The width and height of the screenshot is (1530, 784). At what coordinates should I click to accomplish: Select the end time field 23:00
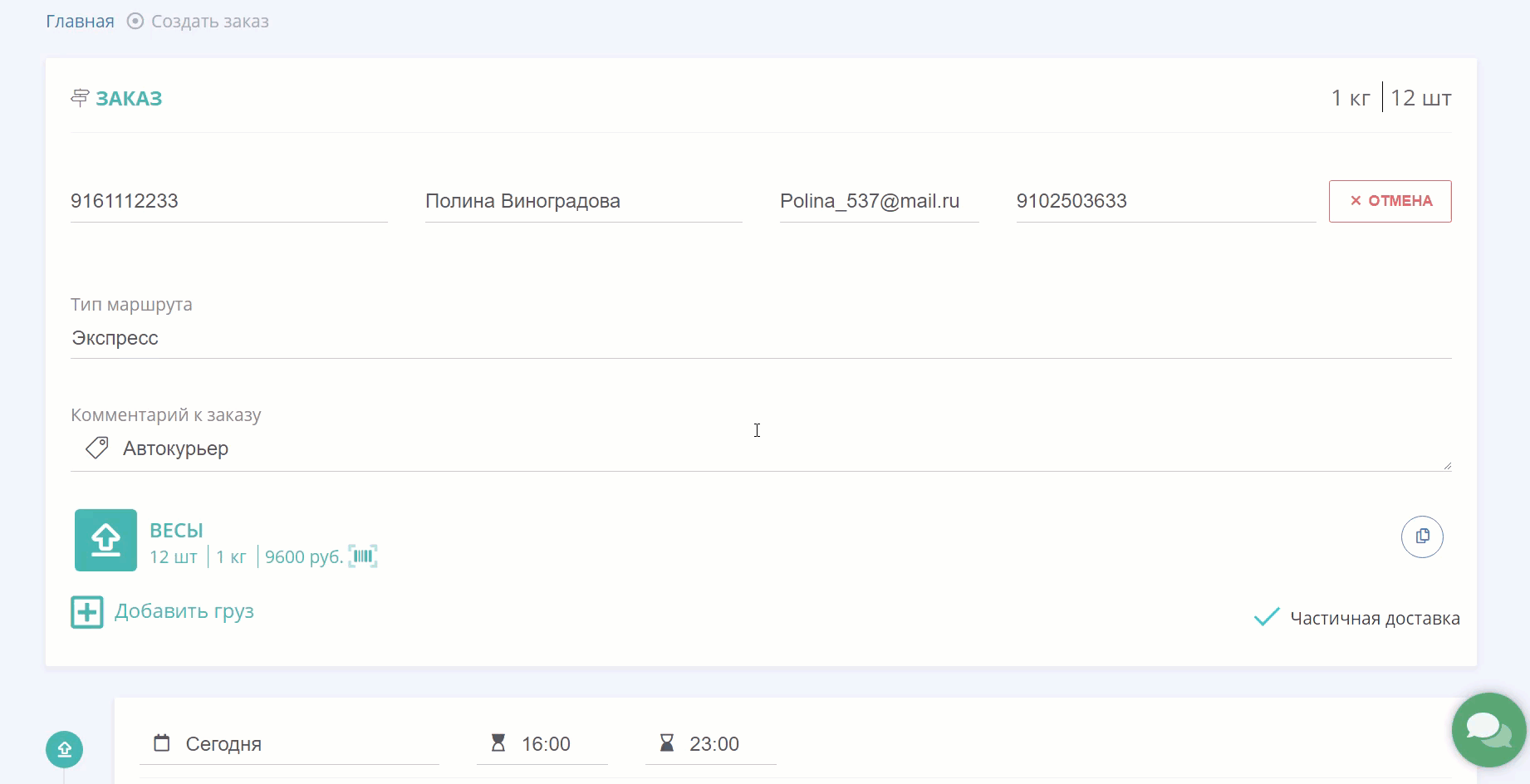pos(711,743)
